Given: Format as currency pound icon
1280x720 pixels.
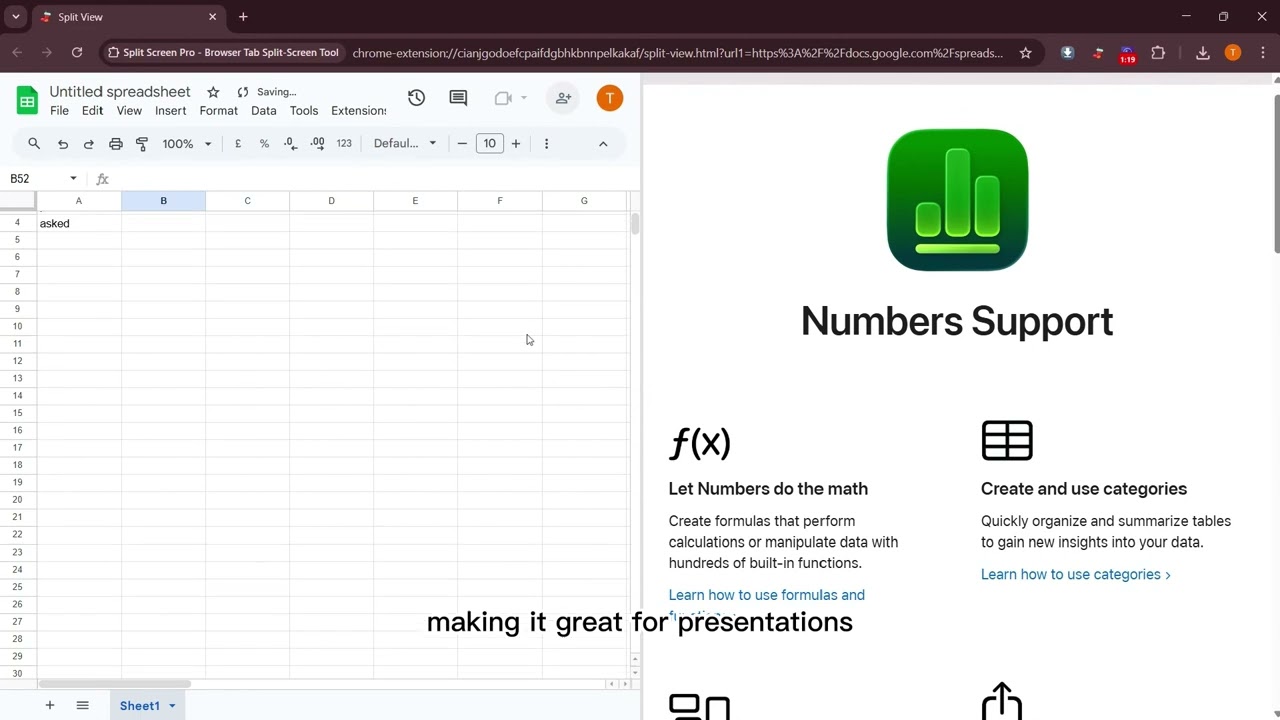Looking at the screenshot, I should point(238,144).
